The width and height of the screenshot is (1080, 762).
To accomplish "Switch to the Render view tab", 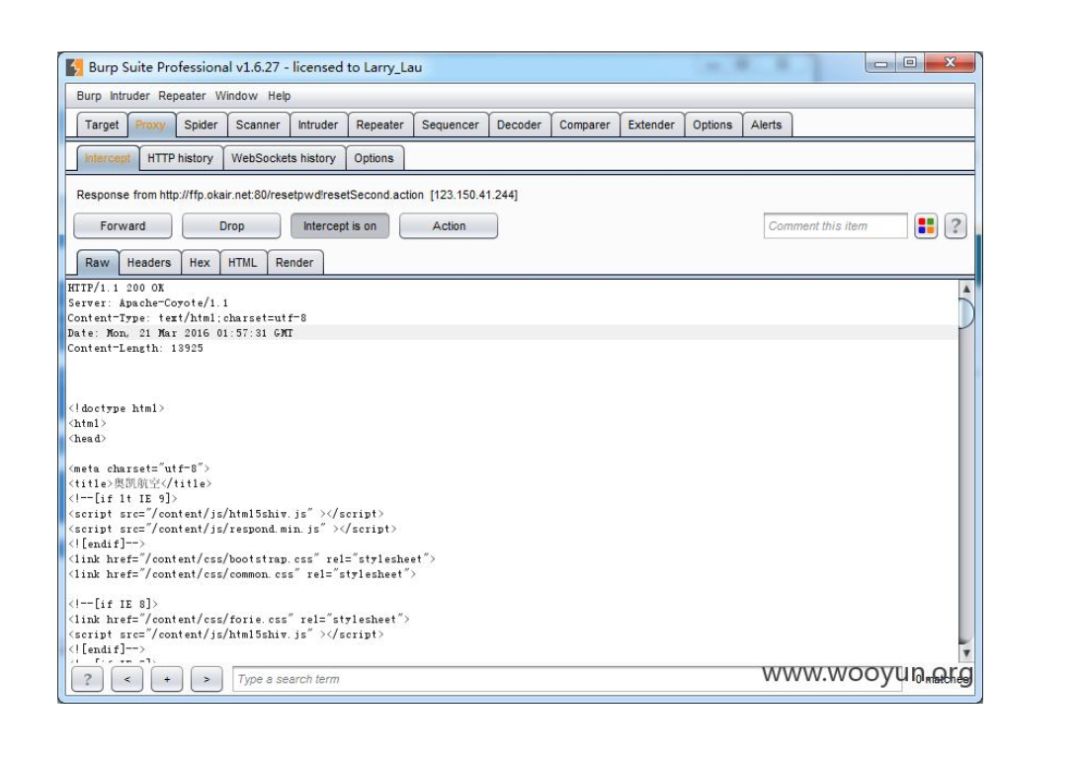I will click(x=294, y=262).
